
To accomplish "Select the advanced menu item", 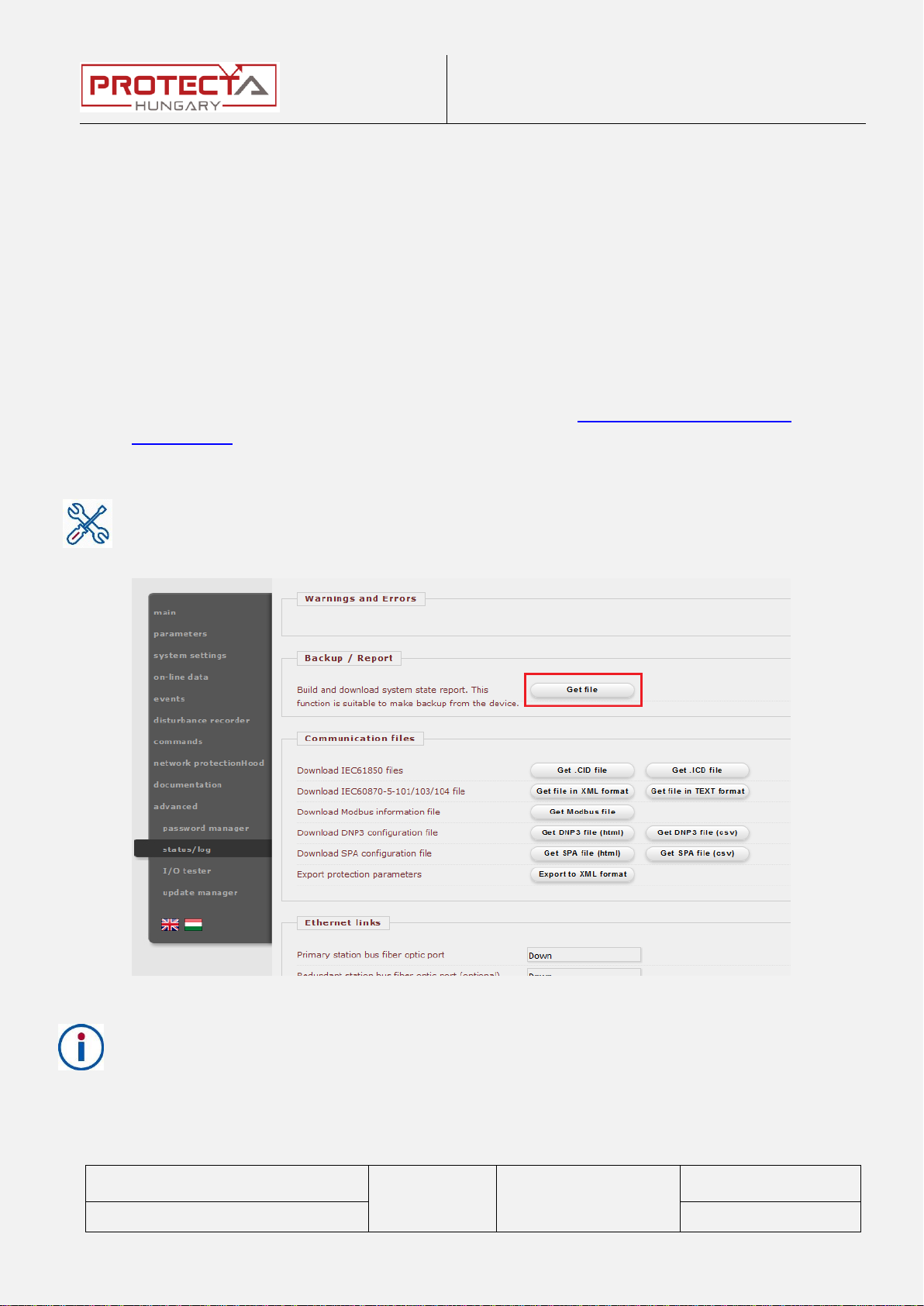I will 175,807.
